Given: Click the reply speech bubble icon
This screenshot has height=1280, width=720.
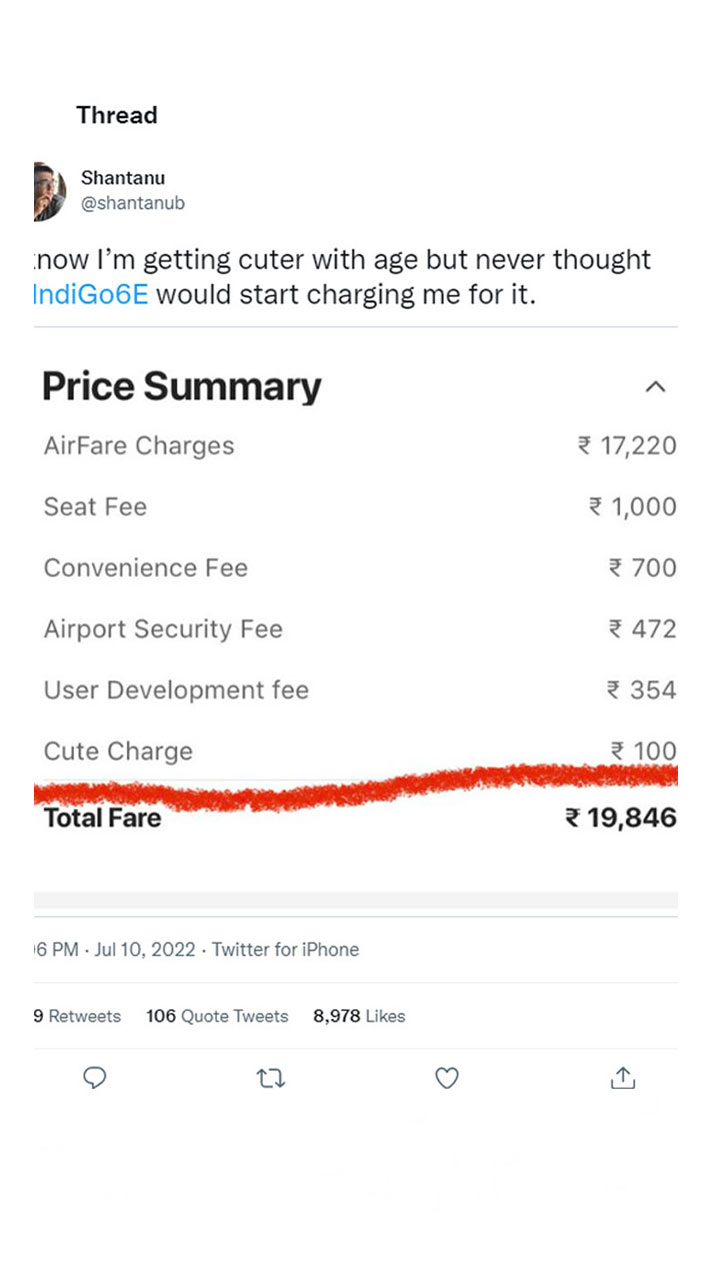Looking at the screenshot, I should [94, 1078].
